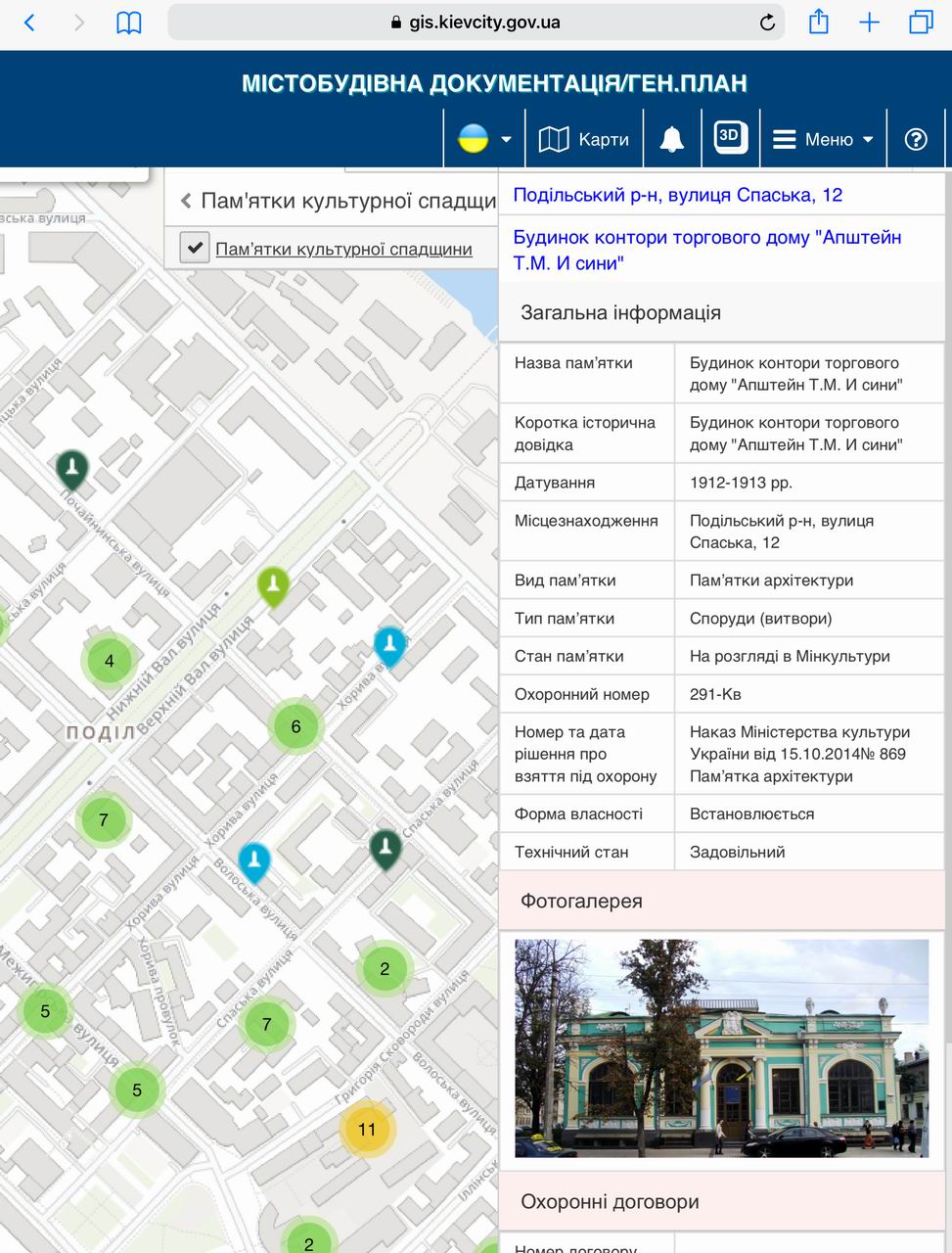Open the building photo in Фотогалерея
952x1253 pixels.
[721, 1048]
